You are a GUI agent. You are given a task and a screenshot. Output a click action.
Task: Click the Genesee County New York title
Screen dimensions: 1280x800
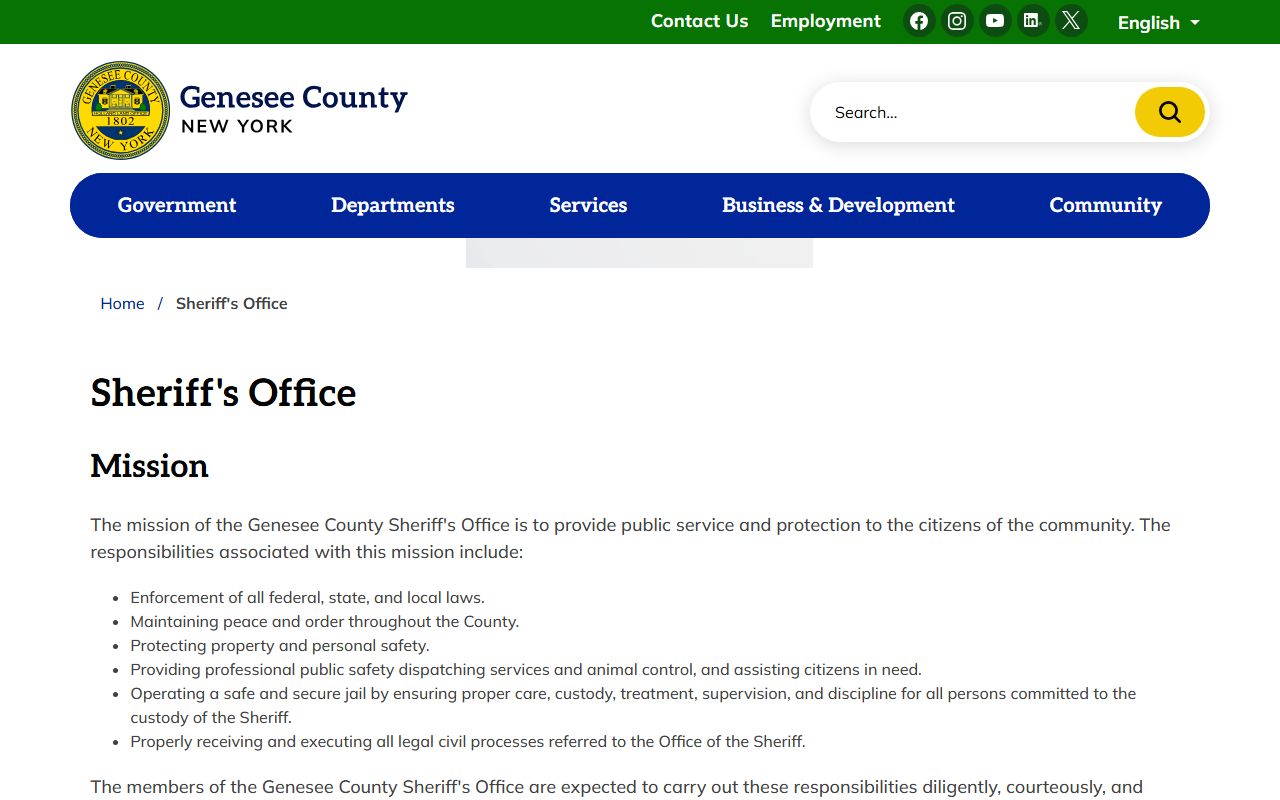[293, 109]
